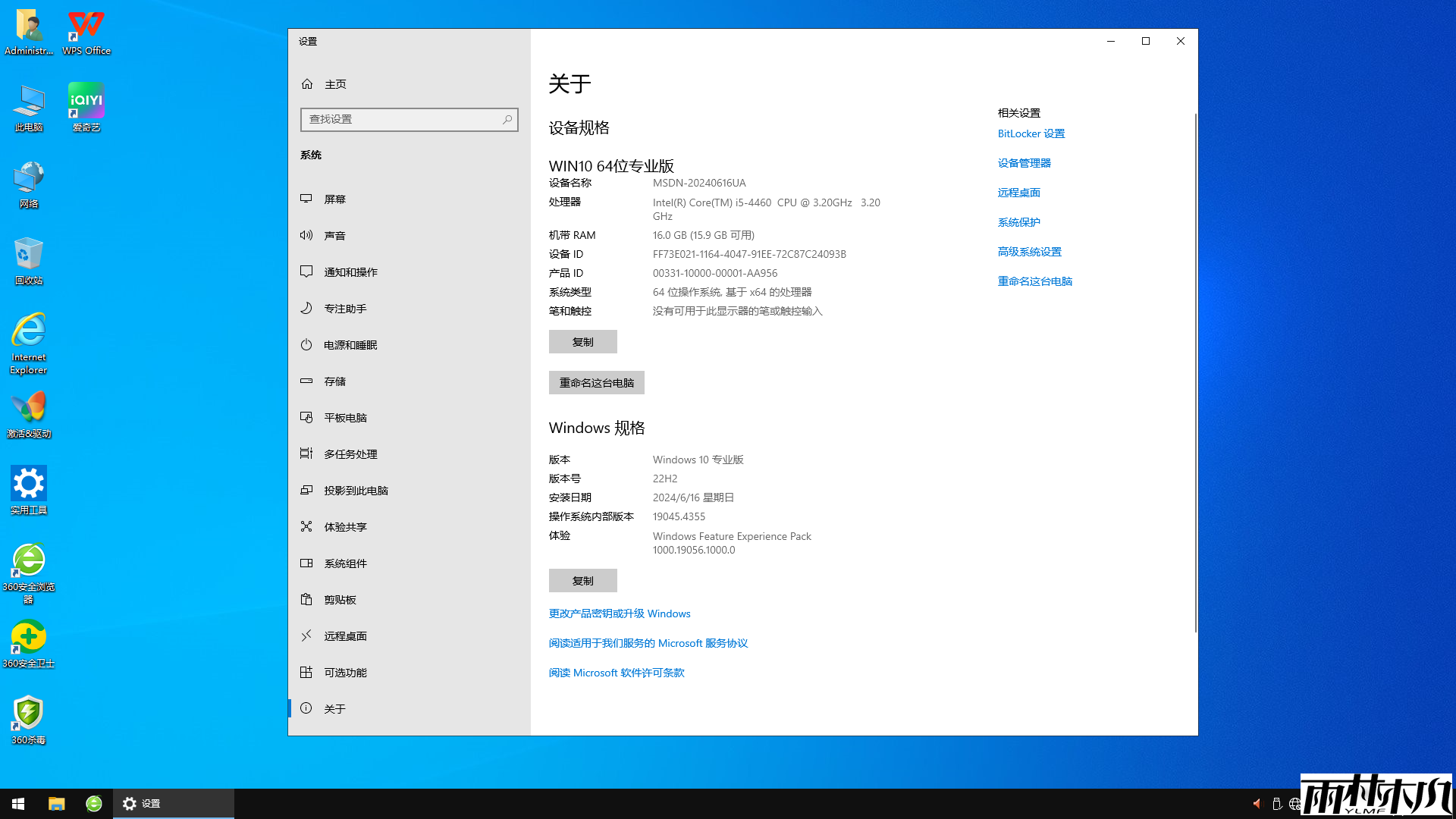Image resolution: width=1456 pixels, height=819 pixels.
Task: Click 重命名这台电脑 button
Action: tap(596, 382)
